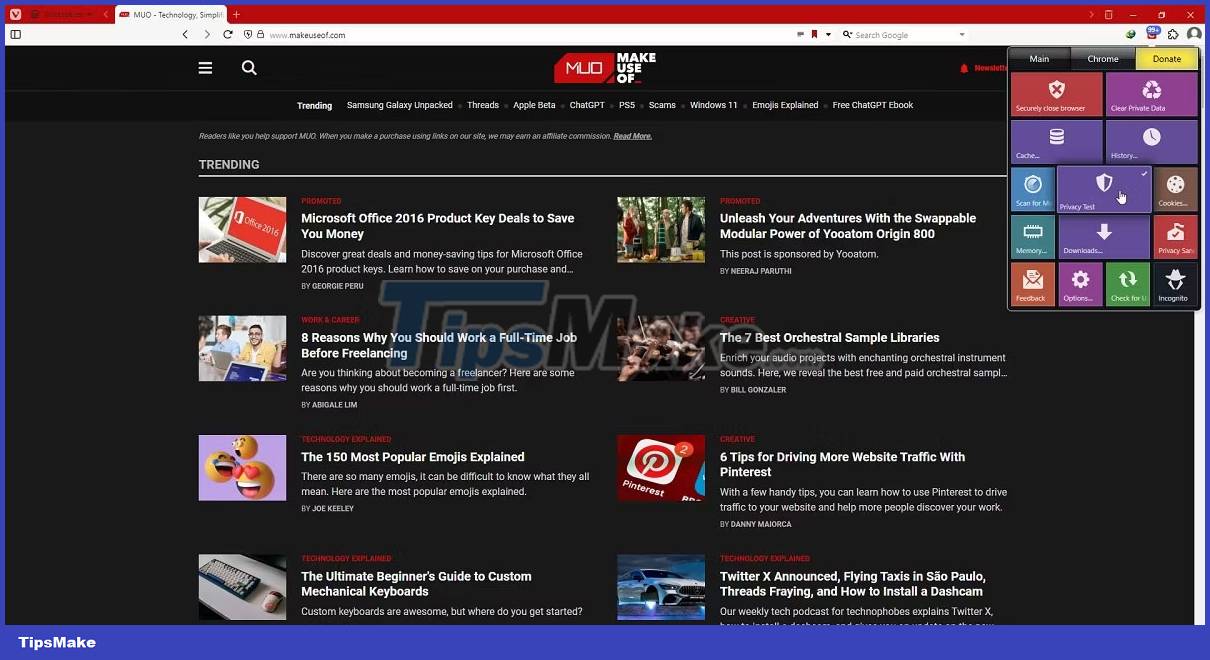The width and height of the screenshot is (1210, 660).
Task: Click the Cookies tile
Action: tap(1174, 189)
